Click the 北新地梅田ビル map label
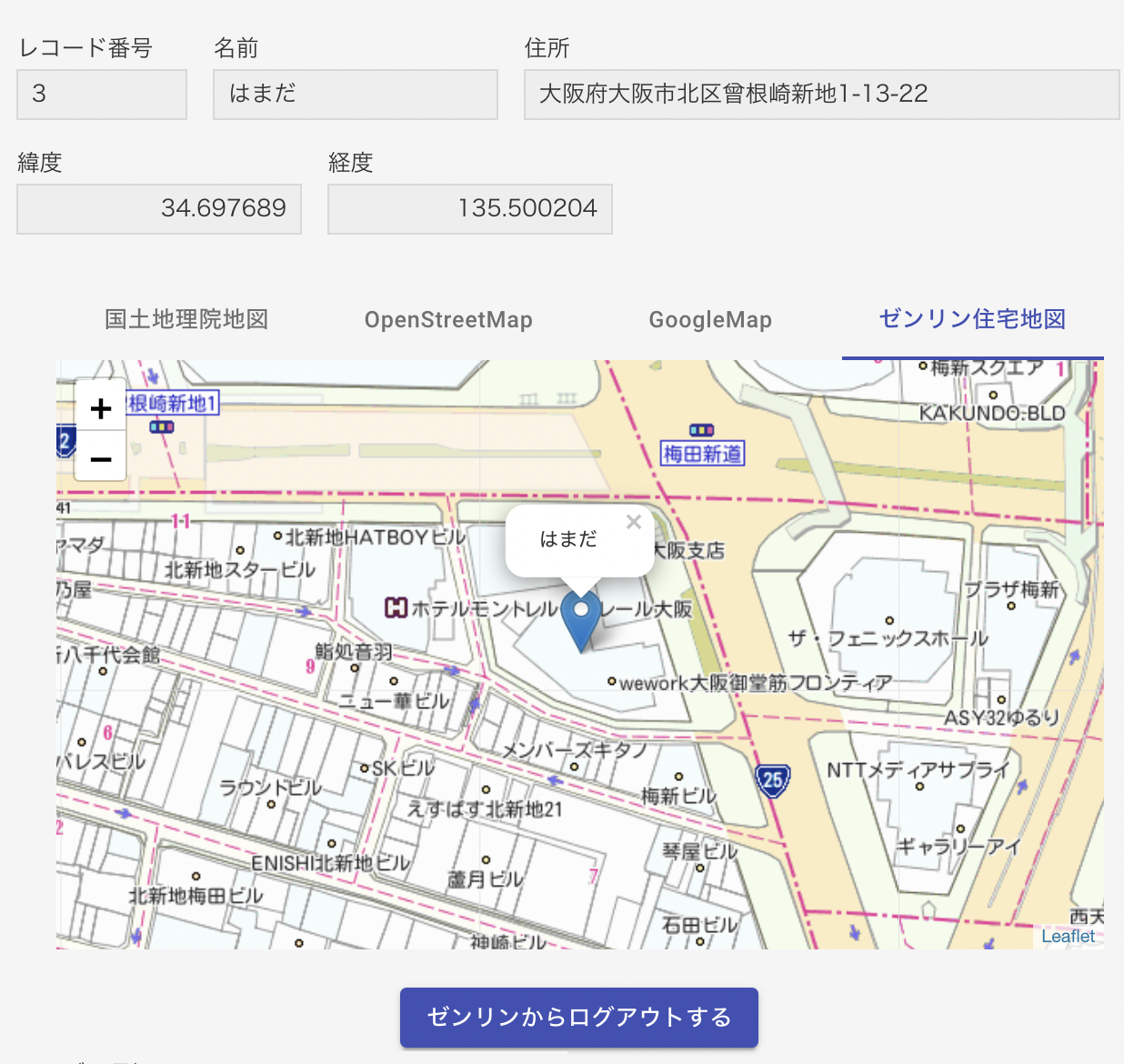This screenshot has height=1064, width=1124. tap(196, 896)
